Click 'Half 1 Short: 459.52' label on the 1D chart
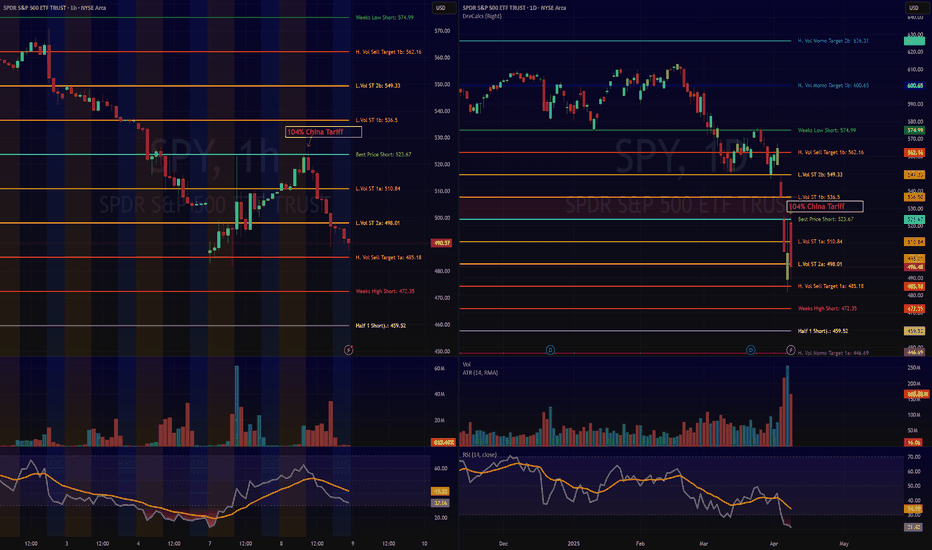The image size is (932, 550). [x=823, y=331]
